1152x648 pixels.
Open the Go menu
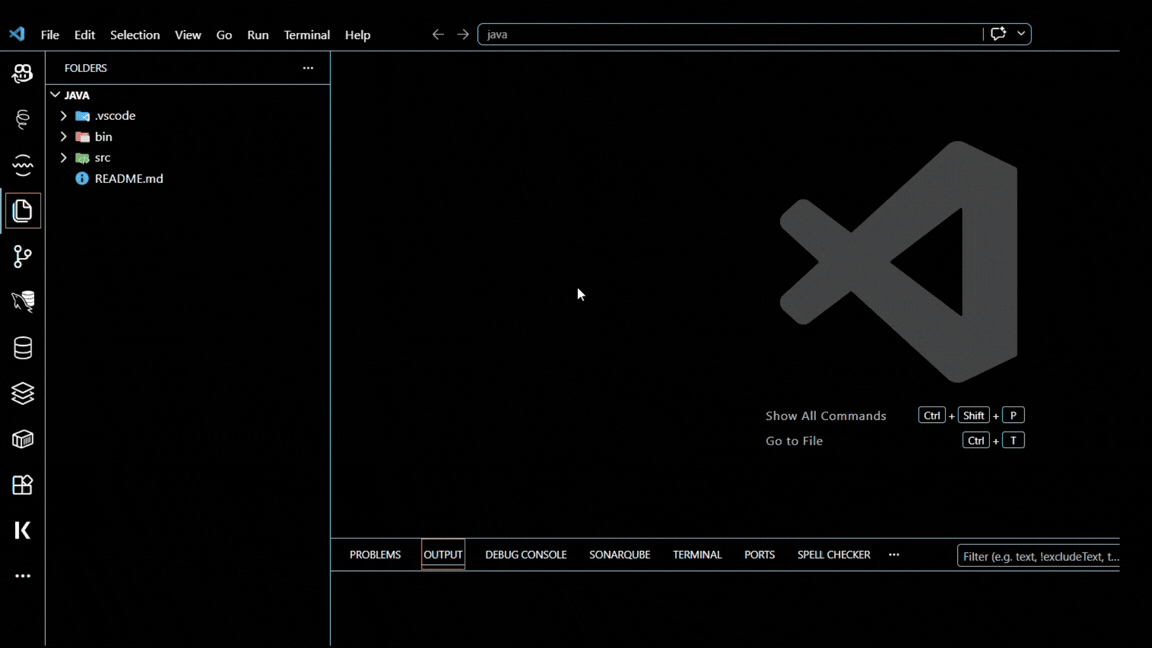tap(224, 35)
